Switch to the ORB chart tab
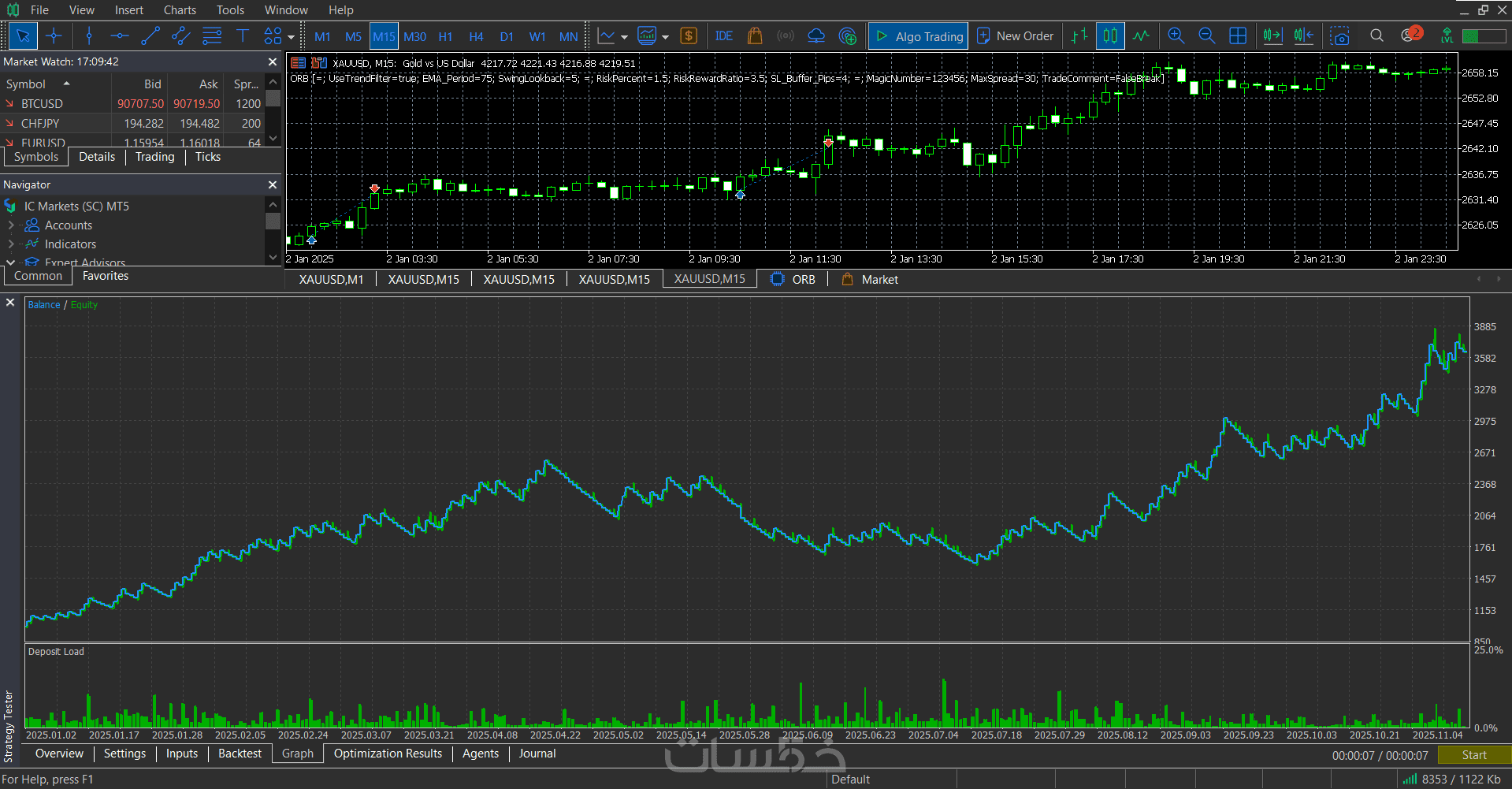The image size is (1512, 789). point(793,279)
